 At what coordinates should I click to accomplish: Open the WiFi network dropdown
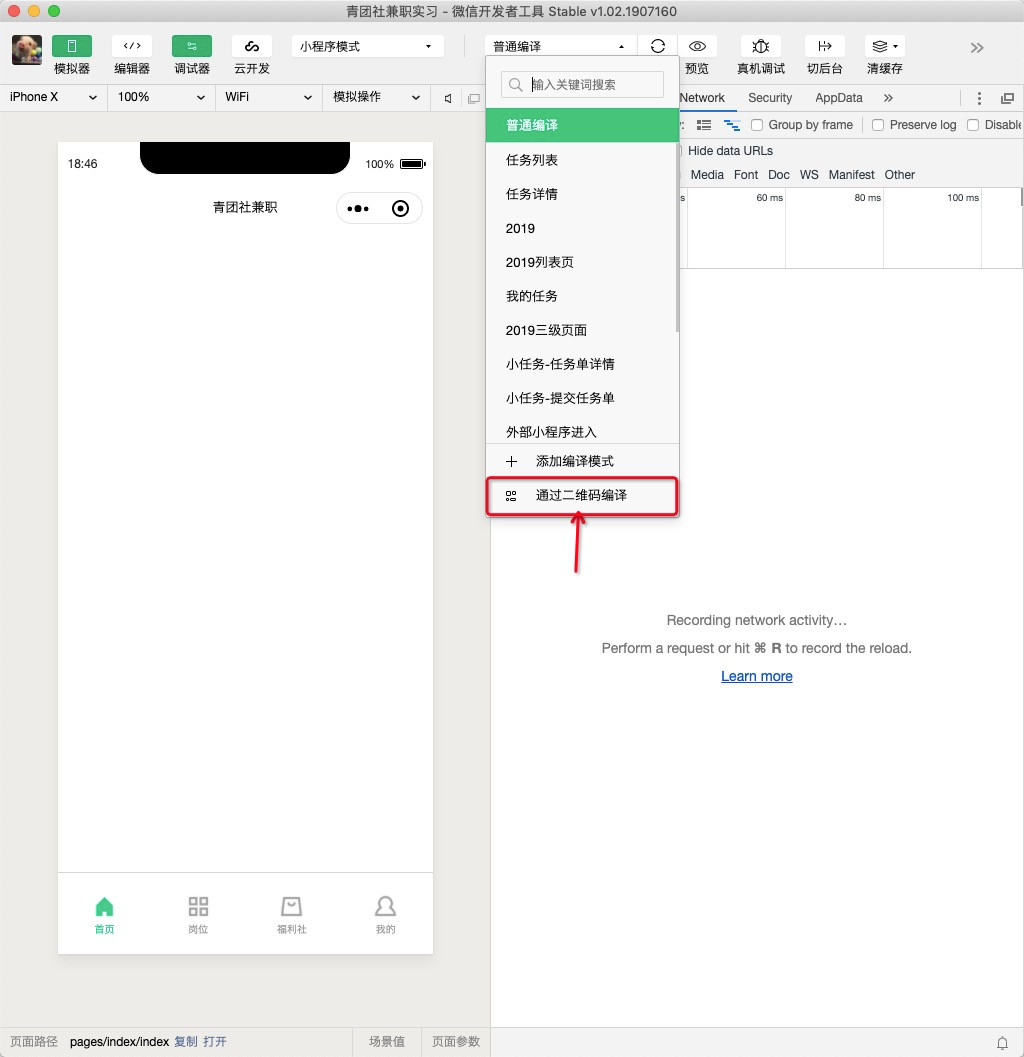(268, 97)
